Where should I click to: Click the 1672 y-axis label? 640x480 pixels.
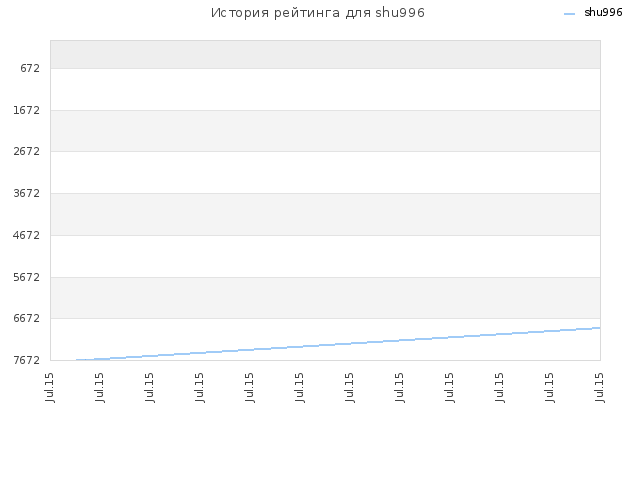[27, 110]
